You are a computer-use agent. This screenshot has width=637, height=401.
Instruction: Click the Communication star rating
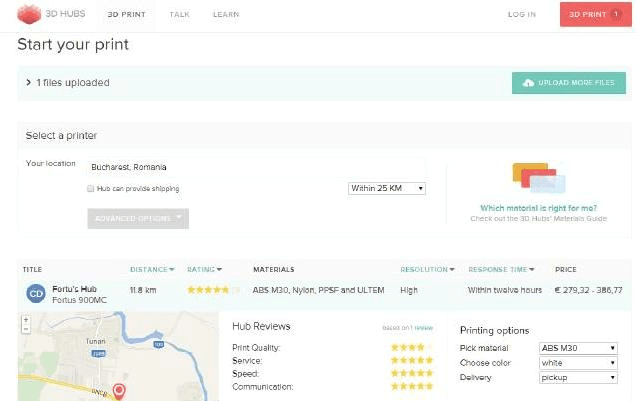(x=412, y=386)
